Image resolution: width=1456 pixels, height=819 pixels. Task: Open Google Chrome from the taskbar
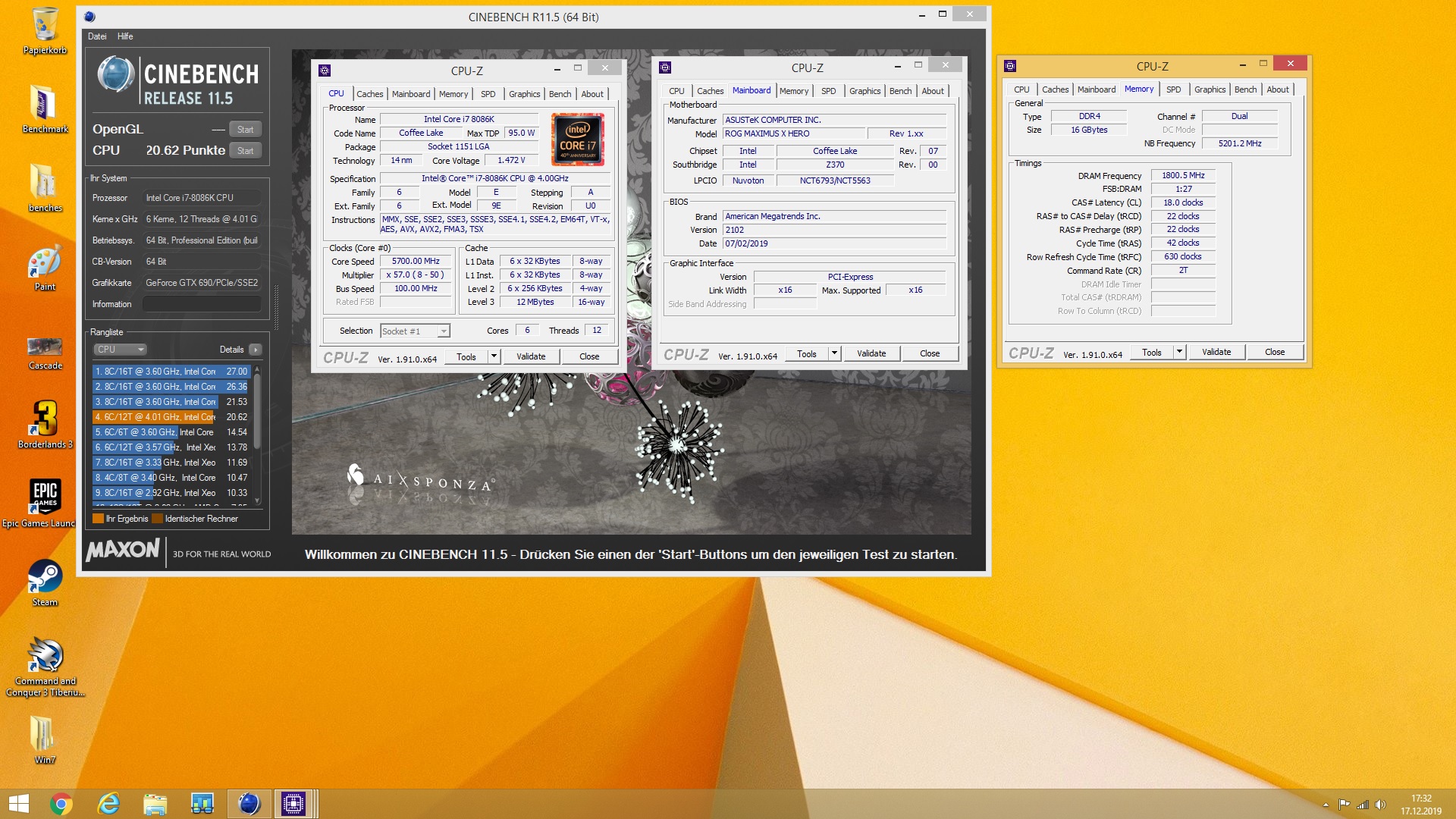(61, 804)
